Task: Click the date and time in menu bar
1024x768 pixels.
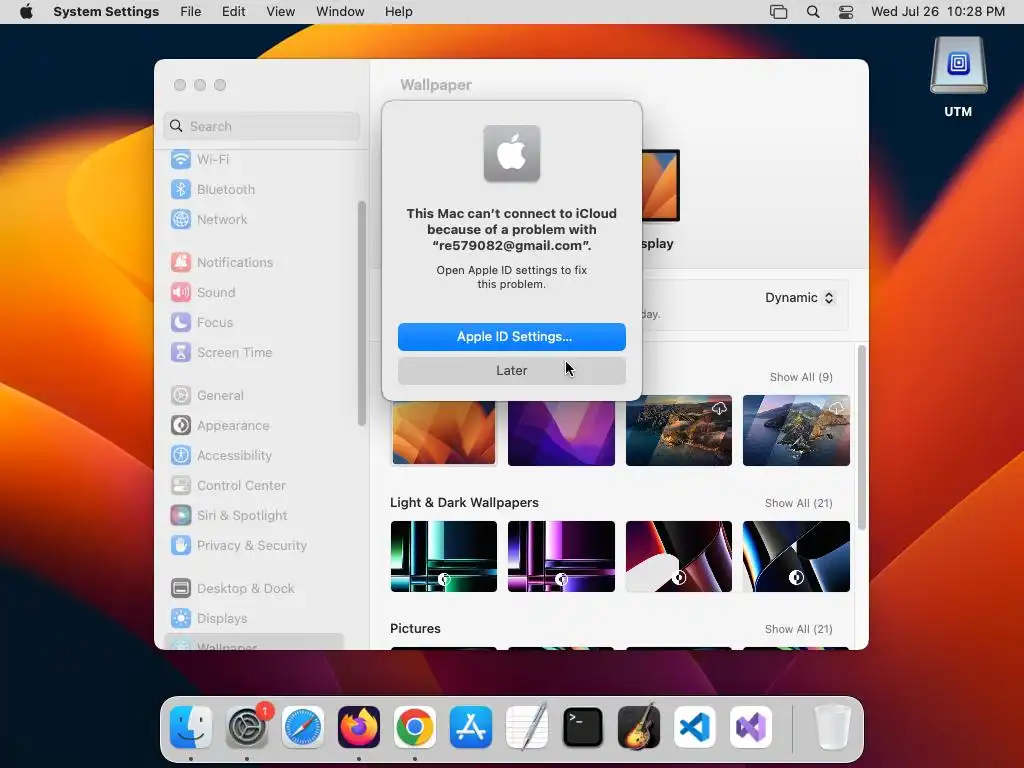Action: coord(938,12)
